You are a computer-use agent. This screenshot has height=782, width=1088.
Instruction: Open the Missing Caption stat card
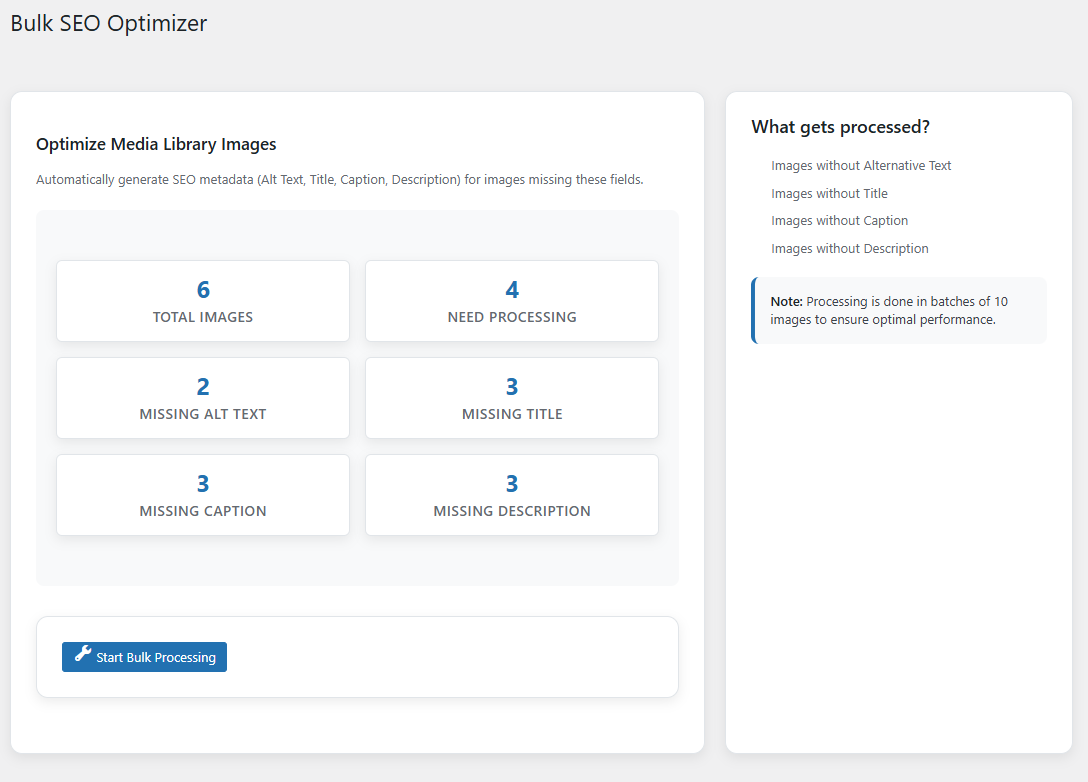203,495
